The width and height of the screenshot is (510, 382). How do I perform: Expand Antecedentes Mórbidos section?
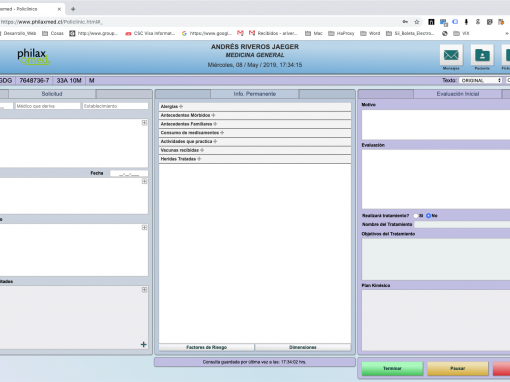(213, 115)
